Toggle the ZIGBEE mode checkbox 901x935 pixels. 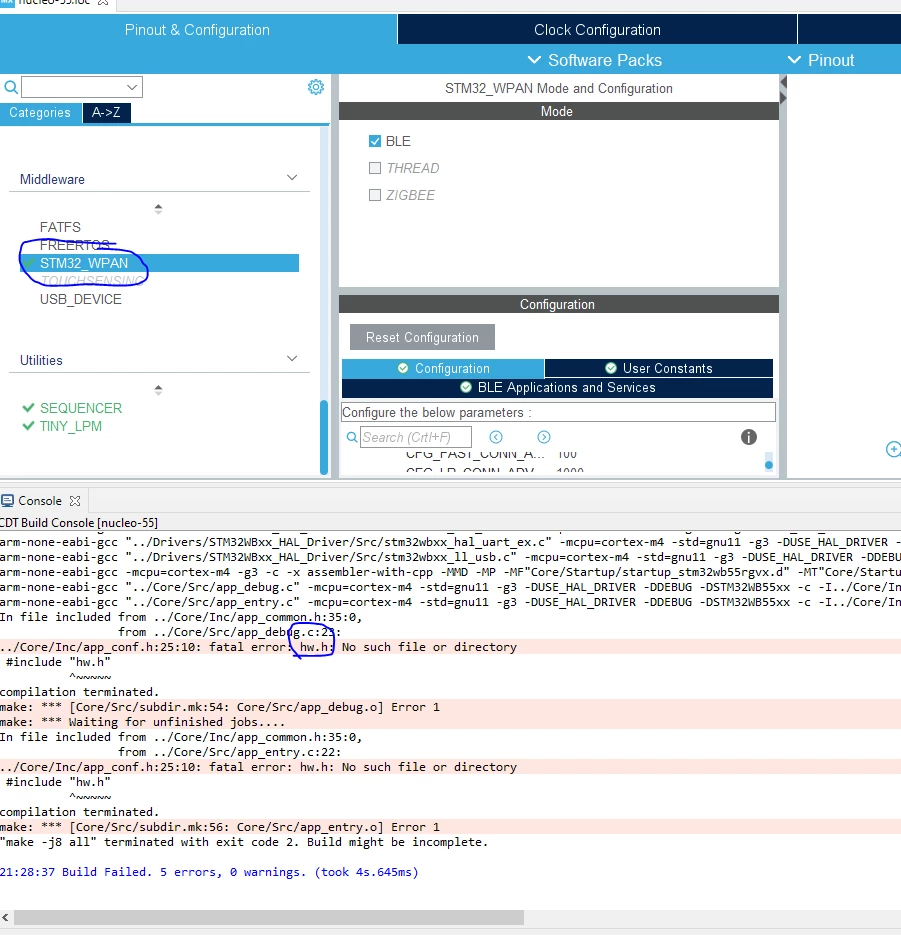click(374, 195)
